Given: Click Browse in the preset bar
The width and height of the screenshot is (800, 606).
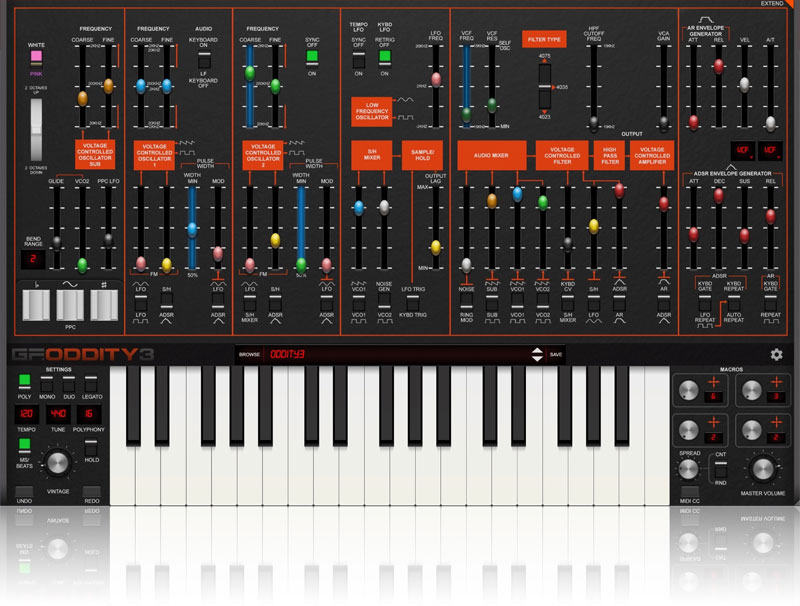Looking at the screenshot, I should [x=249, y=354].
